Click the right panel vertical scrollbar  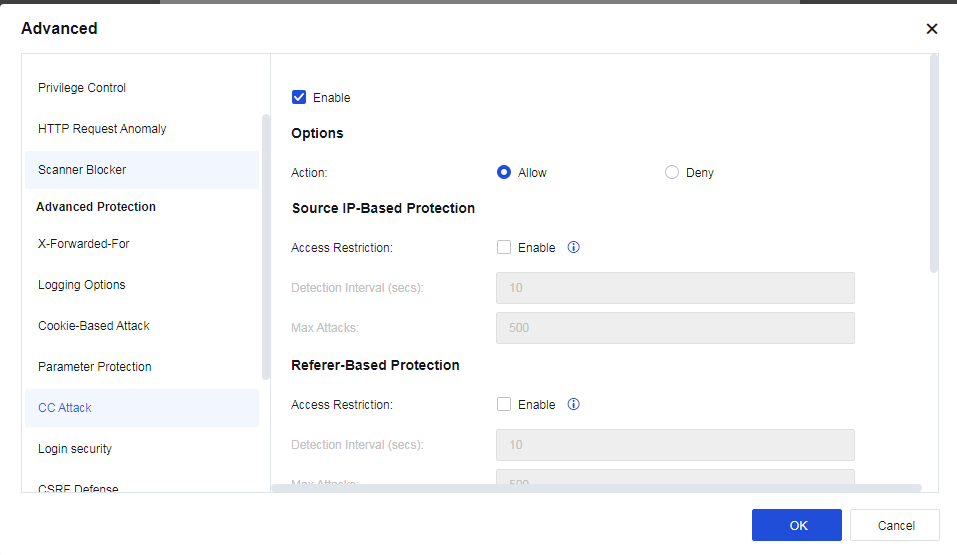pyautogui.click(x=934, y=165)
